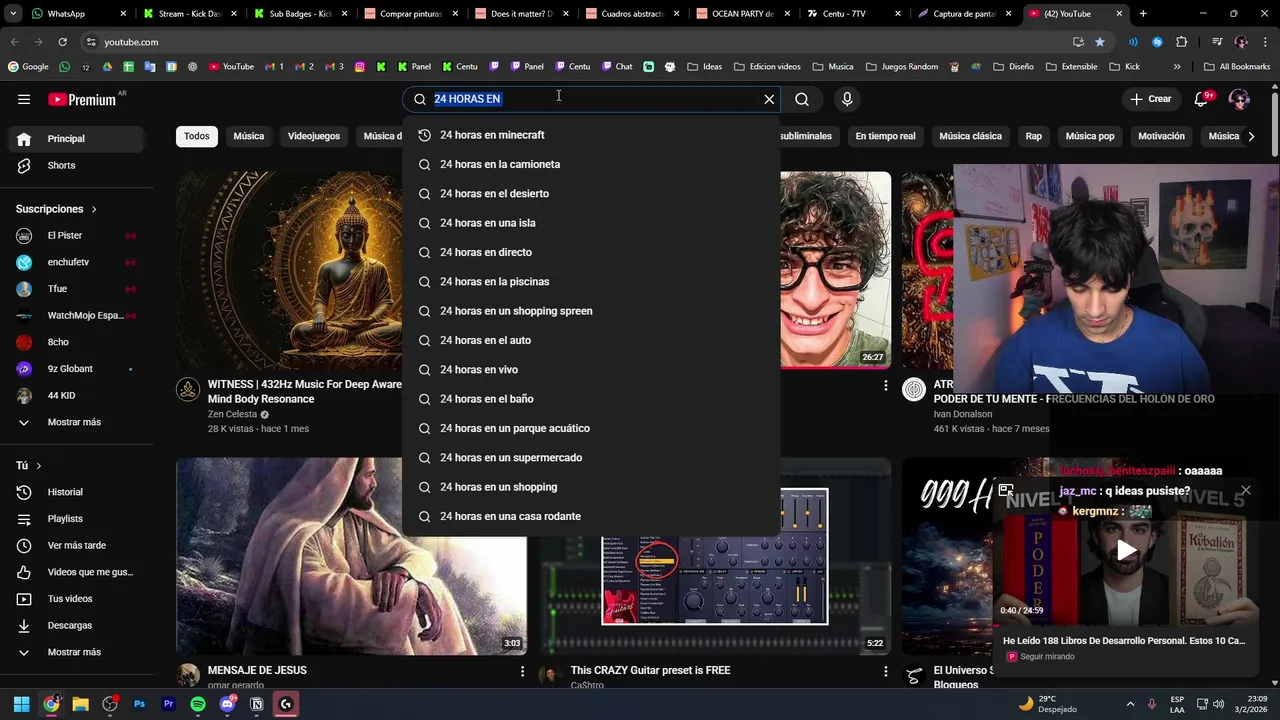The width and height of the screenshot is (1280, 720).
Task: Open MENSAJE DE JESUS video thumbnail
Action: [x=351, y=556]
